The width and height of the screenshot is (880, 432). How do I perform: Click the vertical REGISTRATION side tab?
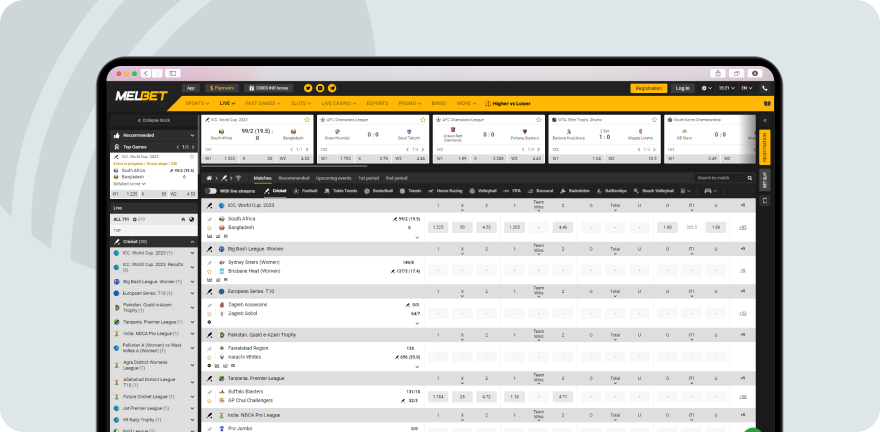[x=764, y=147]
